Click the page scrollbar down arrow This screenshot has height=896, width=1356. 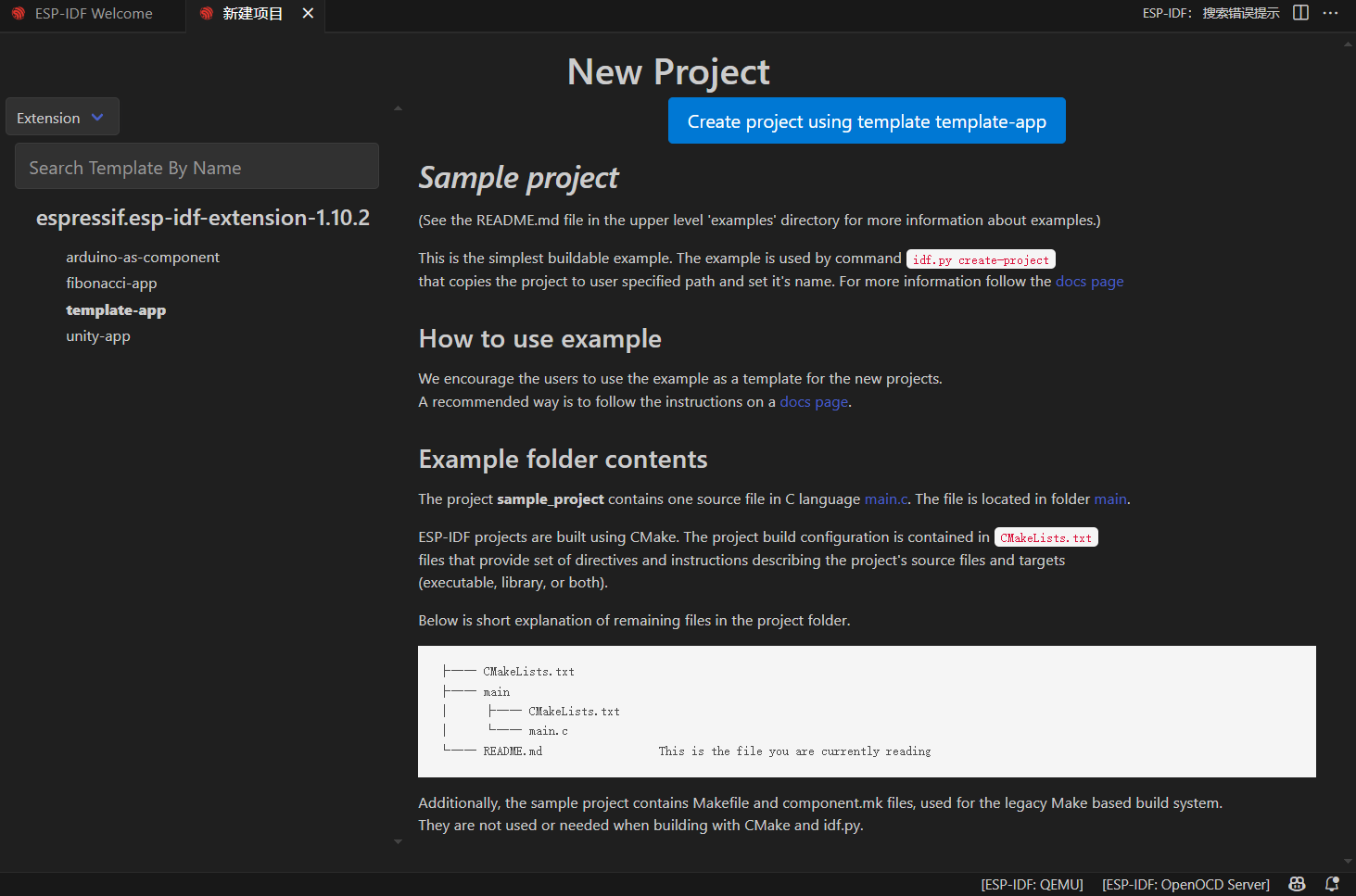(1348, 861)
